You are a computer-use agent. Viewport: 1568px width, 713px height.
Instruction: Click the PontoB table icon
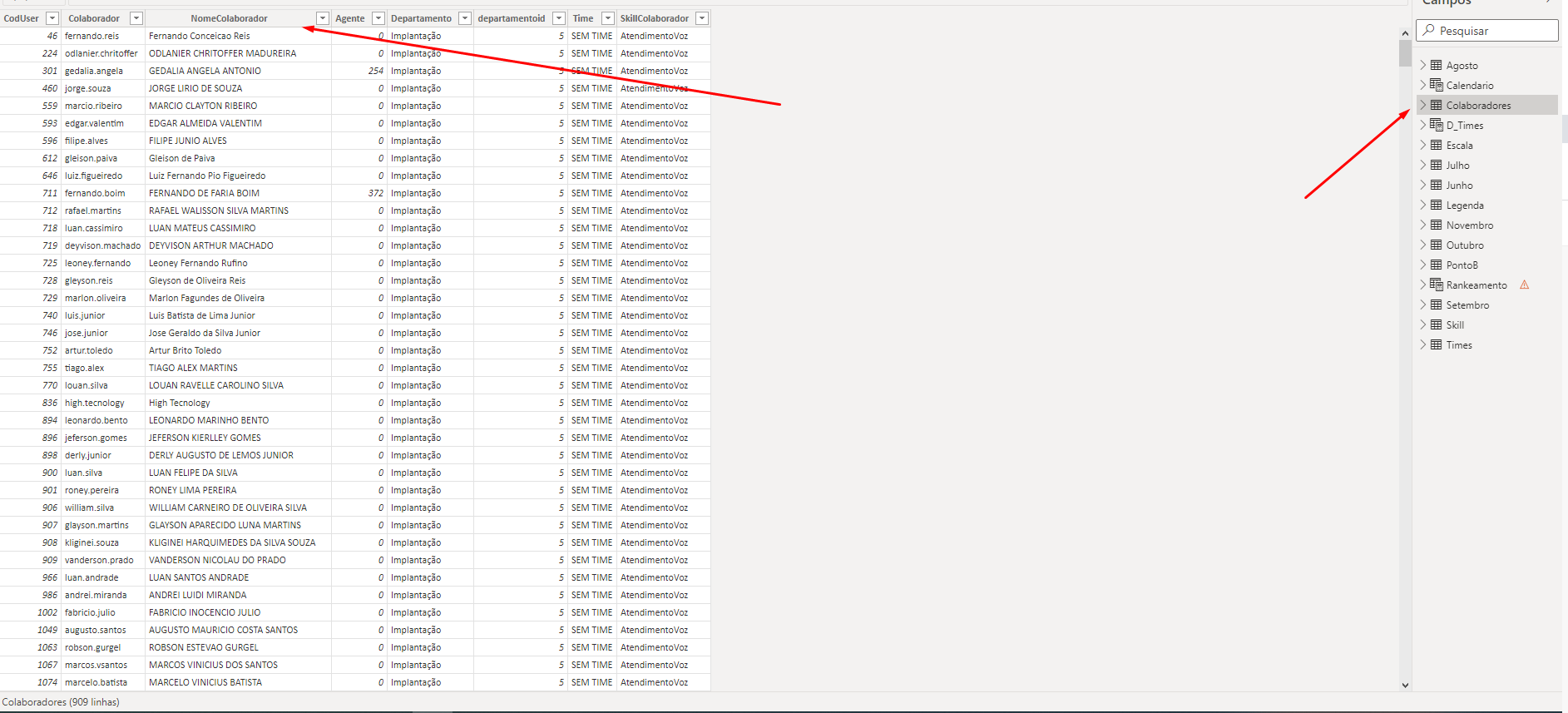(1436, 265)
